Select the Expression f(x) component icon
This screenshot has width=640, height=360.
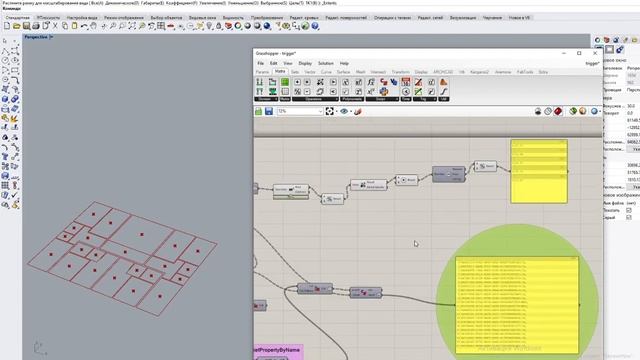click(371, 82)
